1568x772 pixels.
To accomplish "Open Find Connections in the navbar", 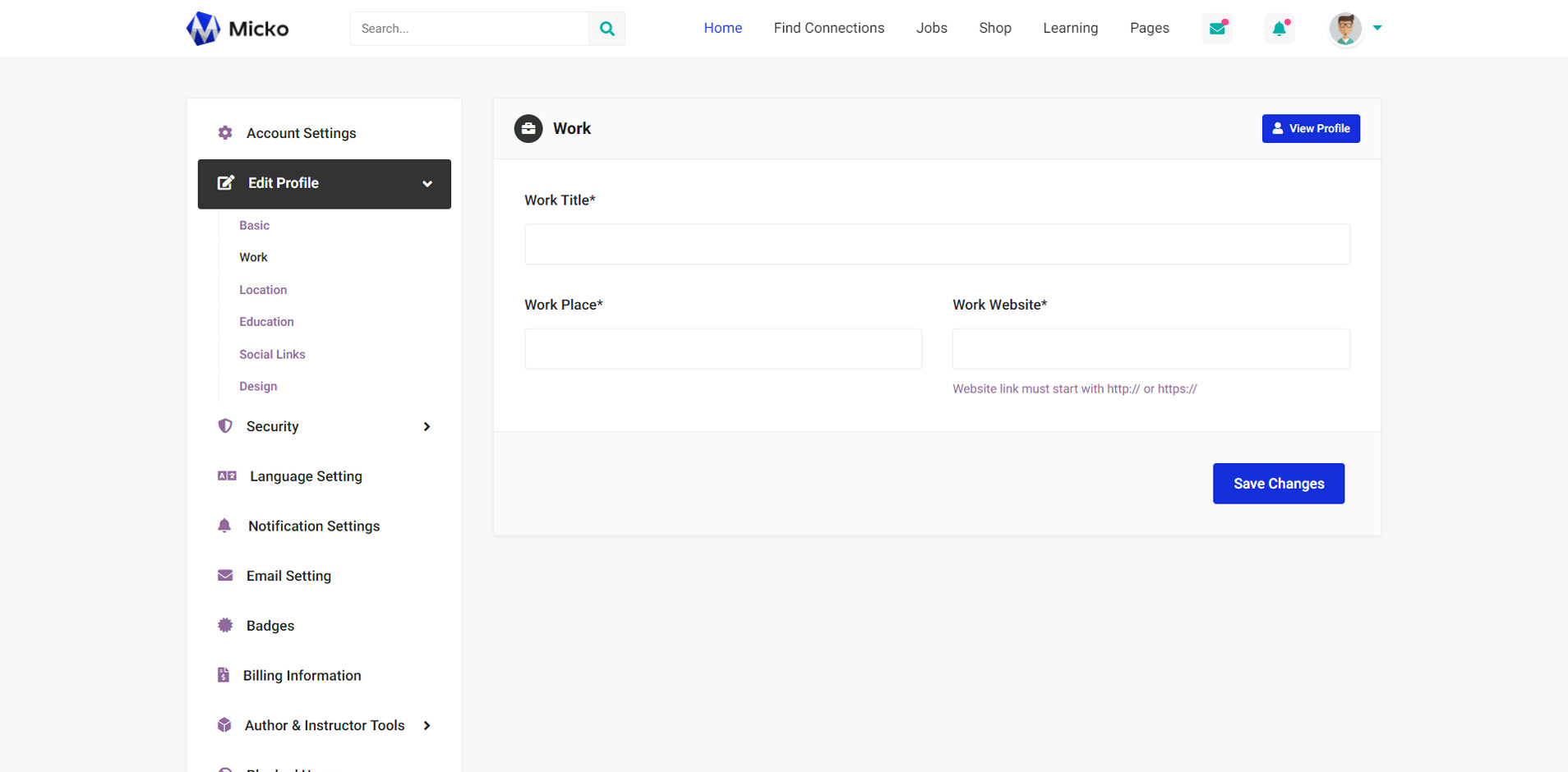I will 828,28.
